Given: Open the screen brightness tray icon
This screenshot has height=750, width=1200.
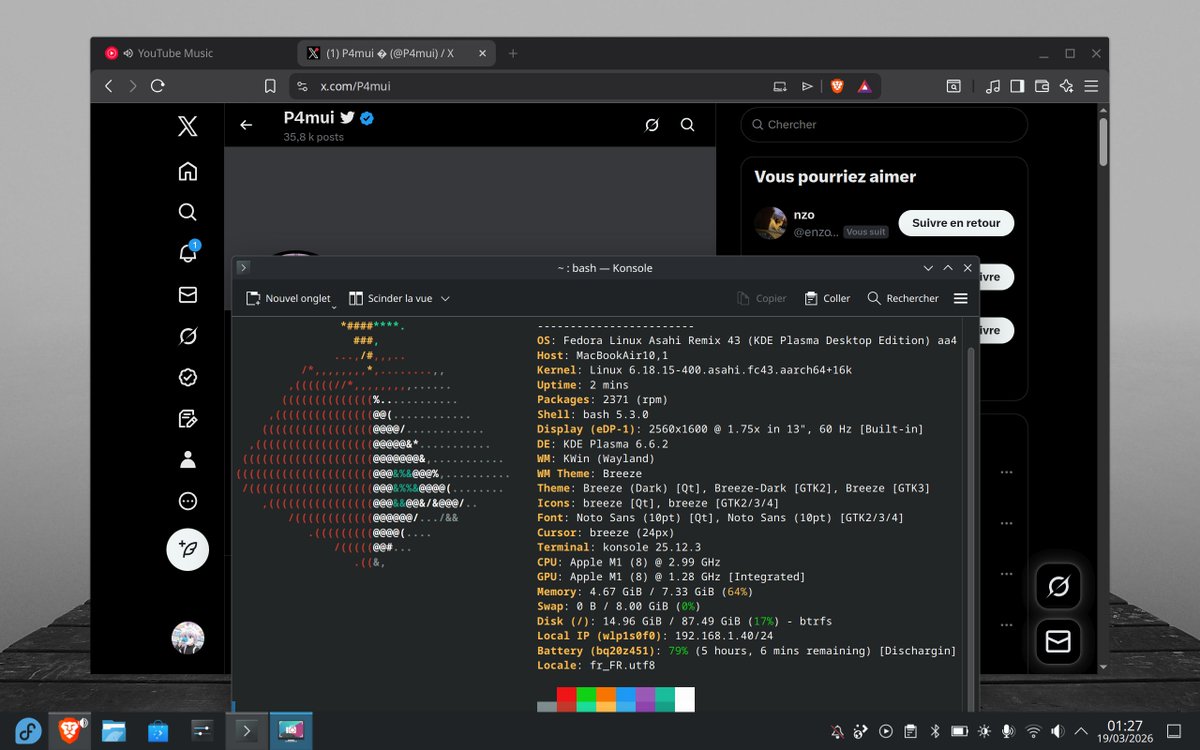Looking at the screenshot, I should pos(984,732).
